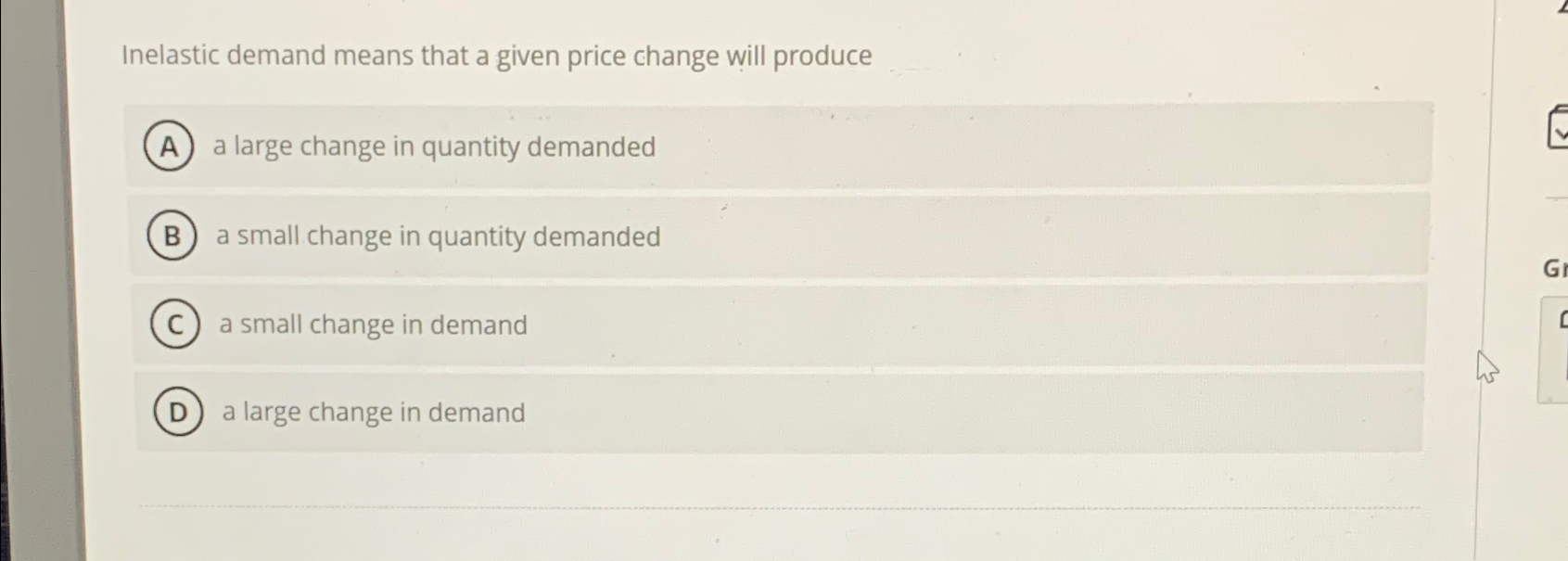Click the partially visible Gr label icon

pos(1554,269)
